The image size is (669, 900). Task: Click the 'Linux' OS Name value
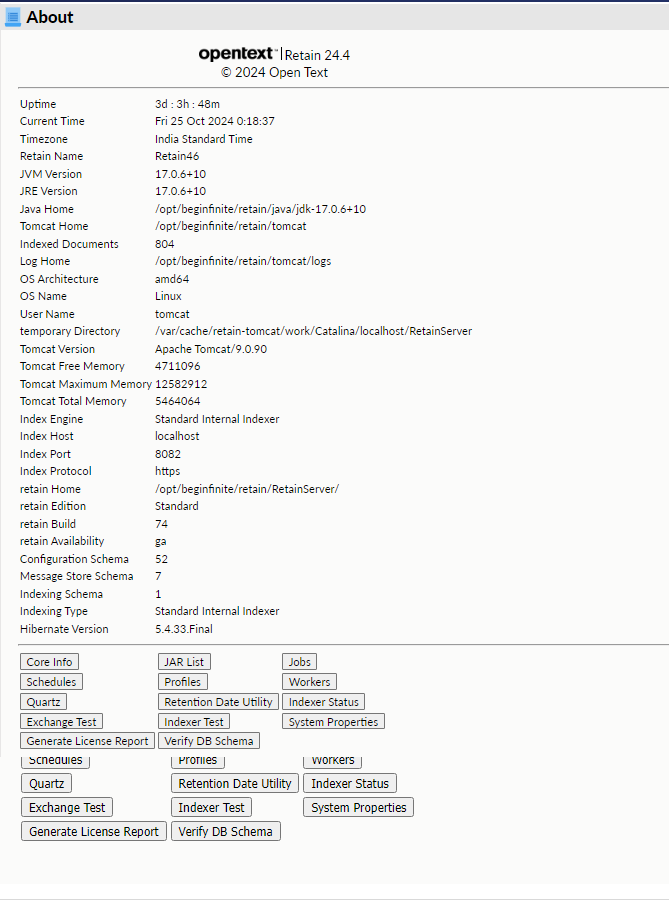click(x=168, y=296)
